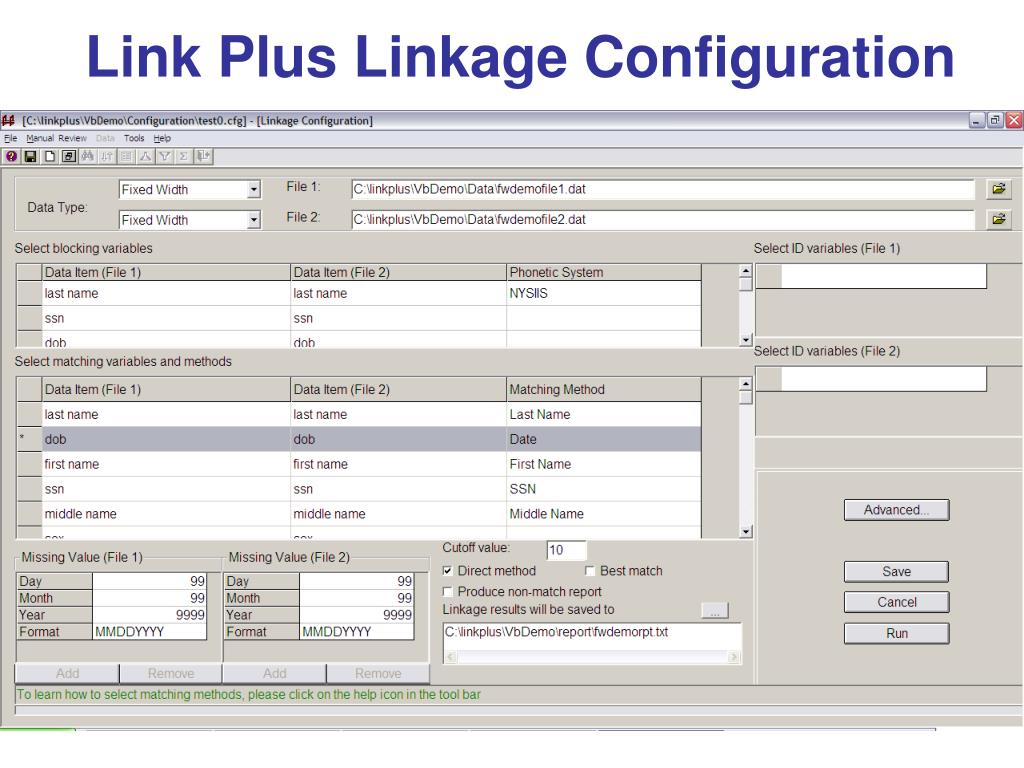
Task: Toggle the Direct method checkbox
Action: (447, 571)
